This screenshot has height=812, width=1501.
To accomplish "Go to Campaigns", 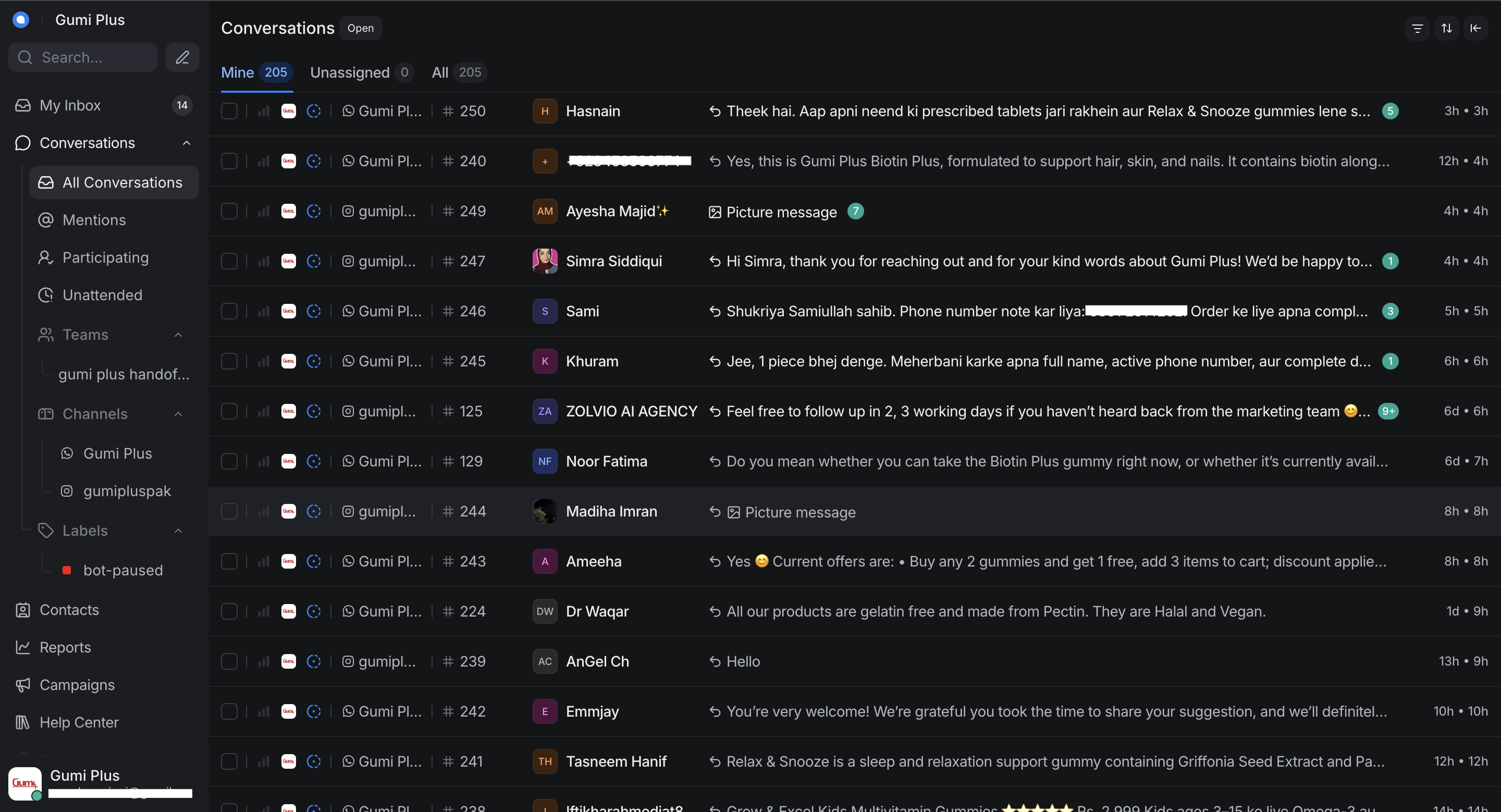I will tap(104, 685).
